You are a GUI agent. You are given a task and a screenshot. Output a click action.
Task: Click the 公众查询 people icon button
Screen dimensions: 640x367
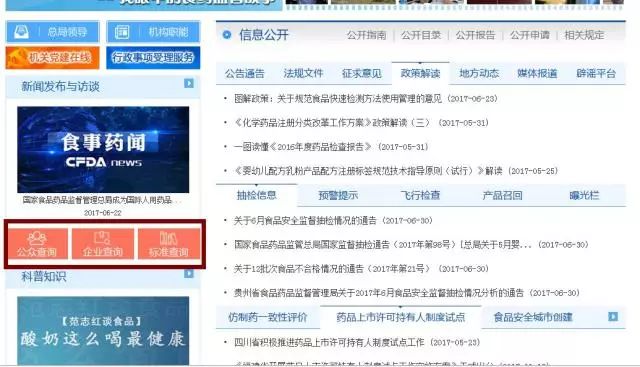pyautogui.click(x=37, y=244)
